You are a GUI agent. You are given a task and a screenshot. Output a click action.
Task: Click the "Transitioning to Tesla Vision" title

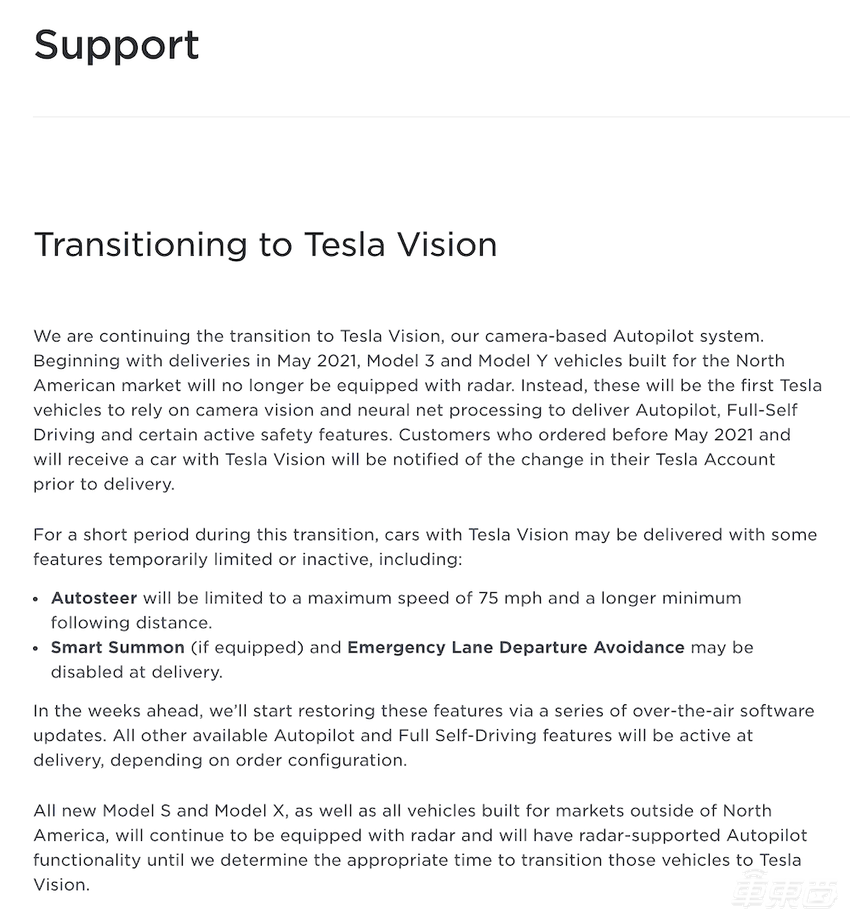coord(265,244)
